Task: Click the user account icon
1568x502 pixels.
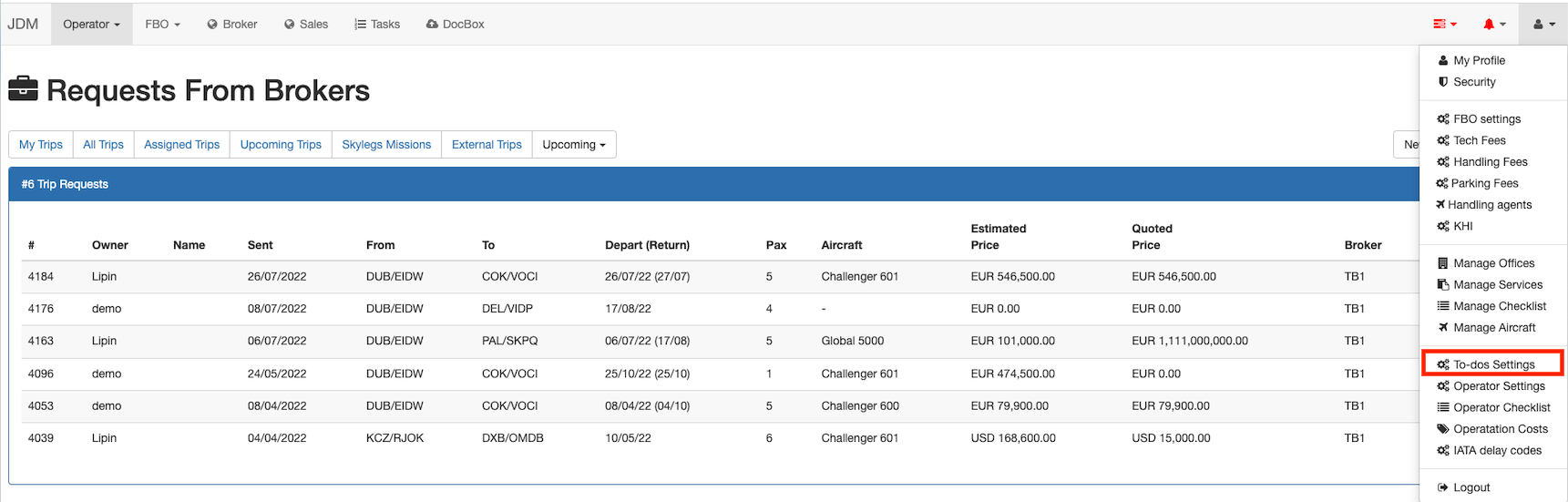Action: 1543,25
